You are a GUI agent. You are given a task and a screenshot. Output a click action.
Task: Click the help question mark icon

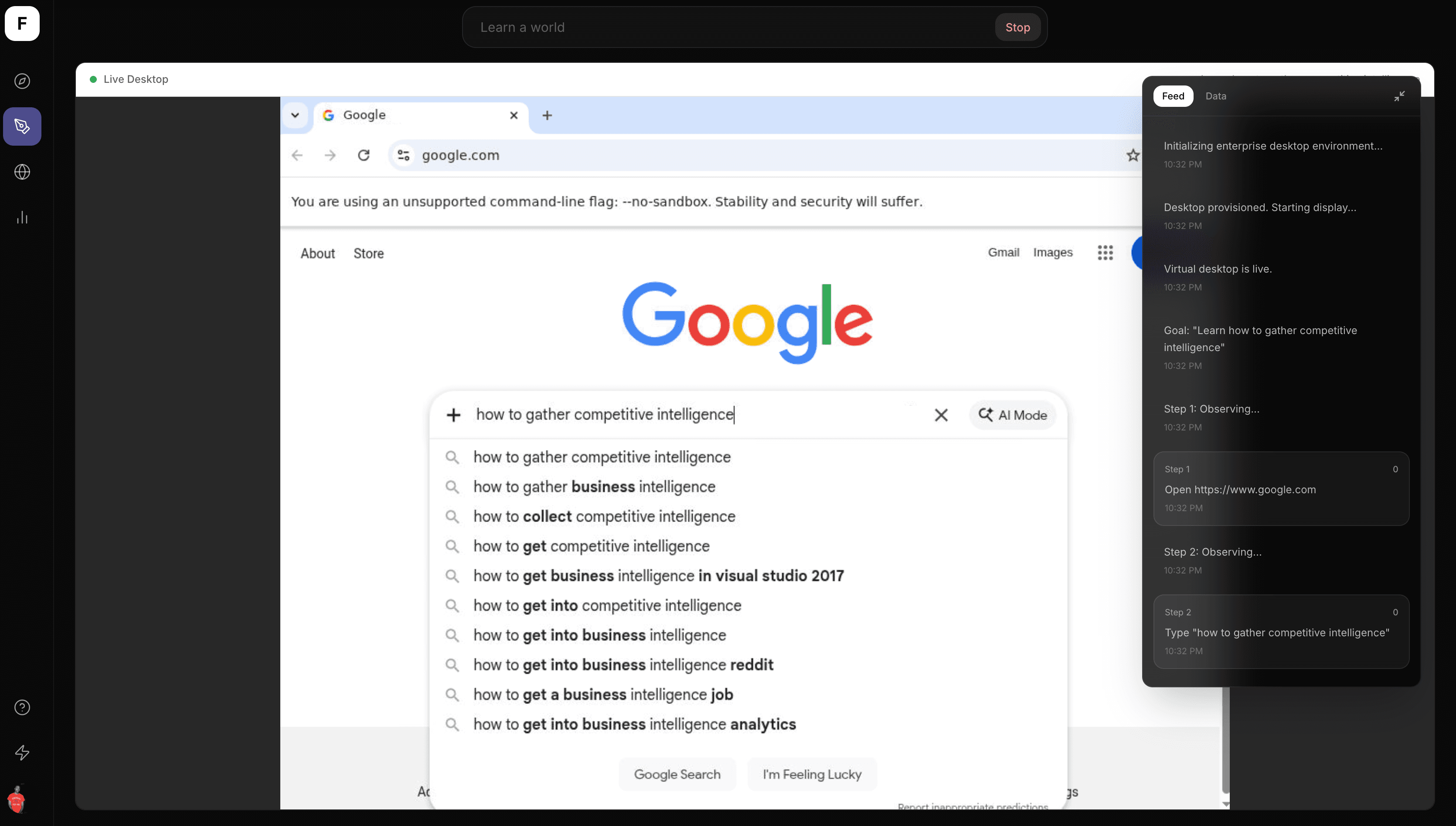coord(22,707)
